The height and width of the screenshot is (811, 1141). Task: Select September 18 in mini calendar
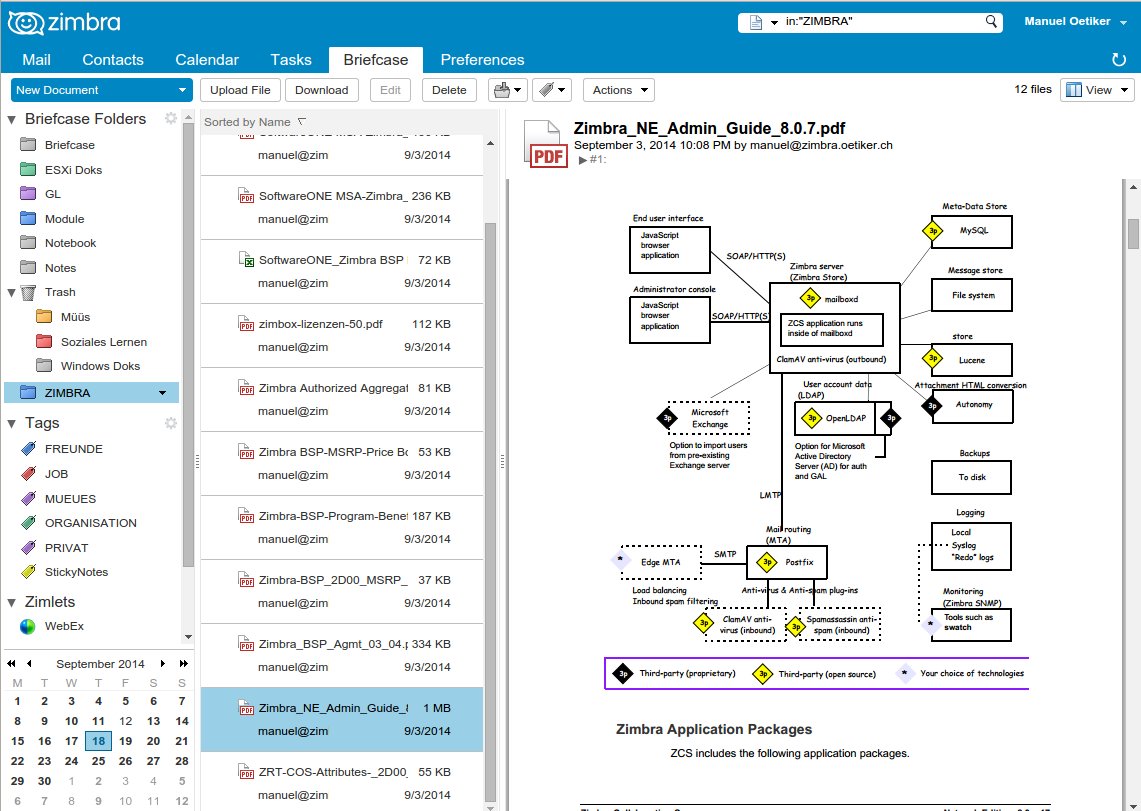[98, 741]
